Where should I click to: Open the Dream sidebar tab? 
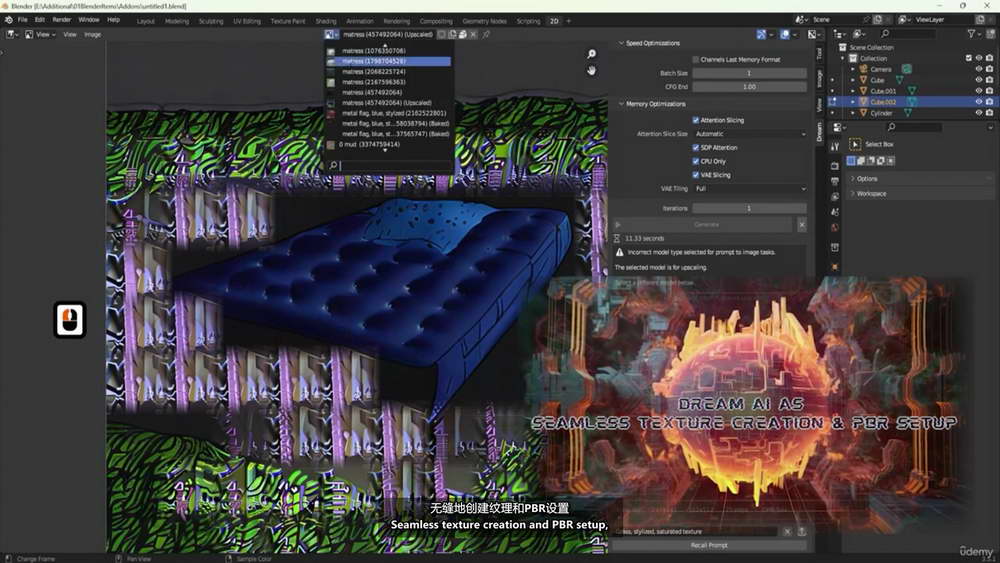coord(820,131)
